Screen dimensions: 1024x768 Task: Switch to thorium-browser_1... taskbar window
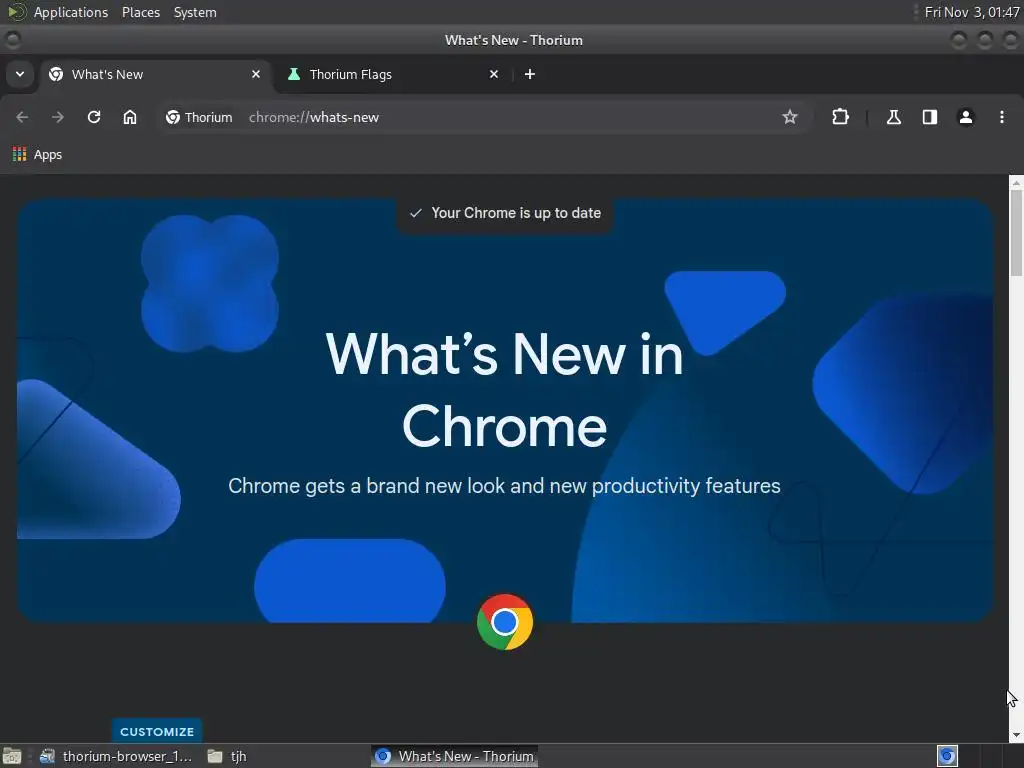pyautogui.click(x=116, y=756)
